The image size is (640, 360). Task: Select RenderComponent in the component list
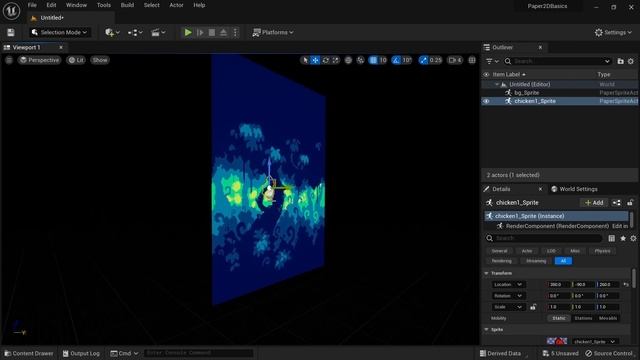tap(558, 226)
